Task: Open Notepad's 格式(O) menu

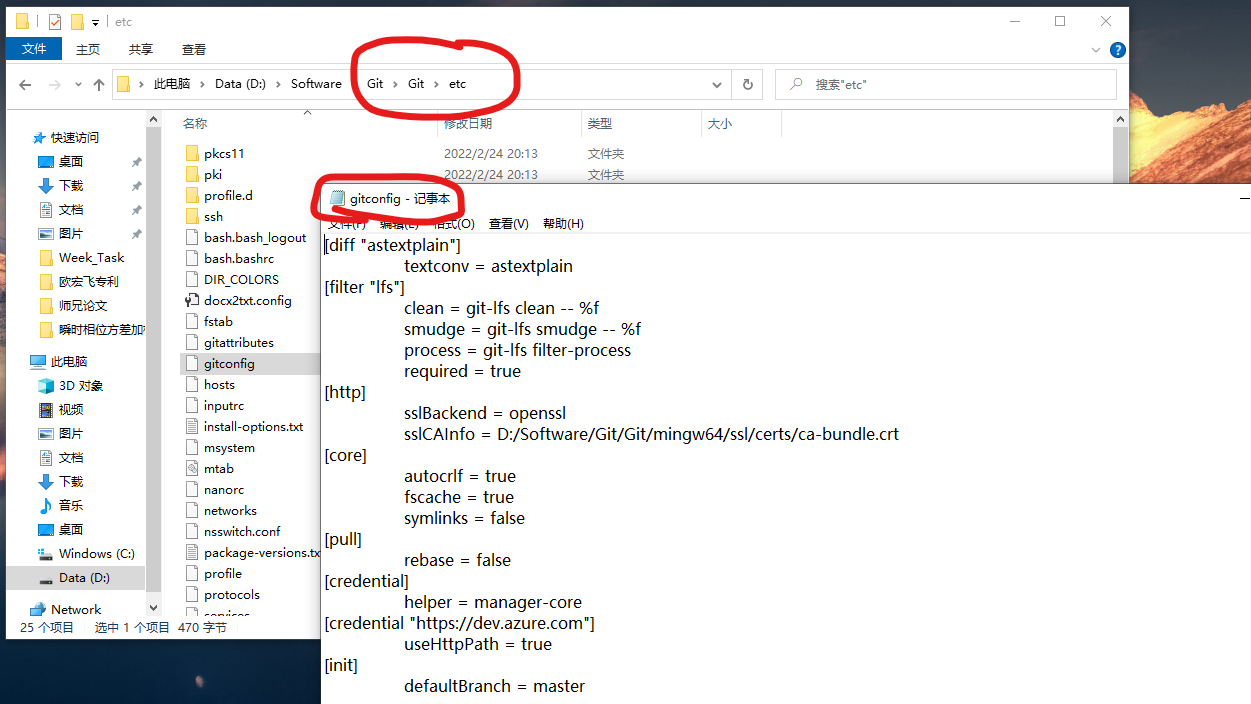Action: point(454,223)
